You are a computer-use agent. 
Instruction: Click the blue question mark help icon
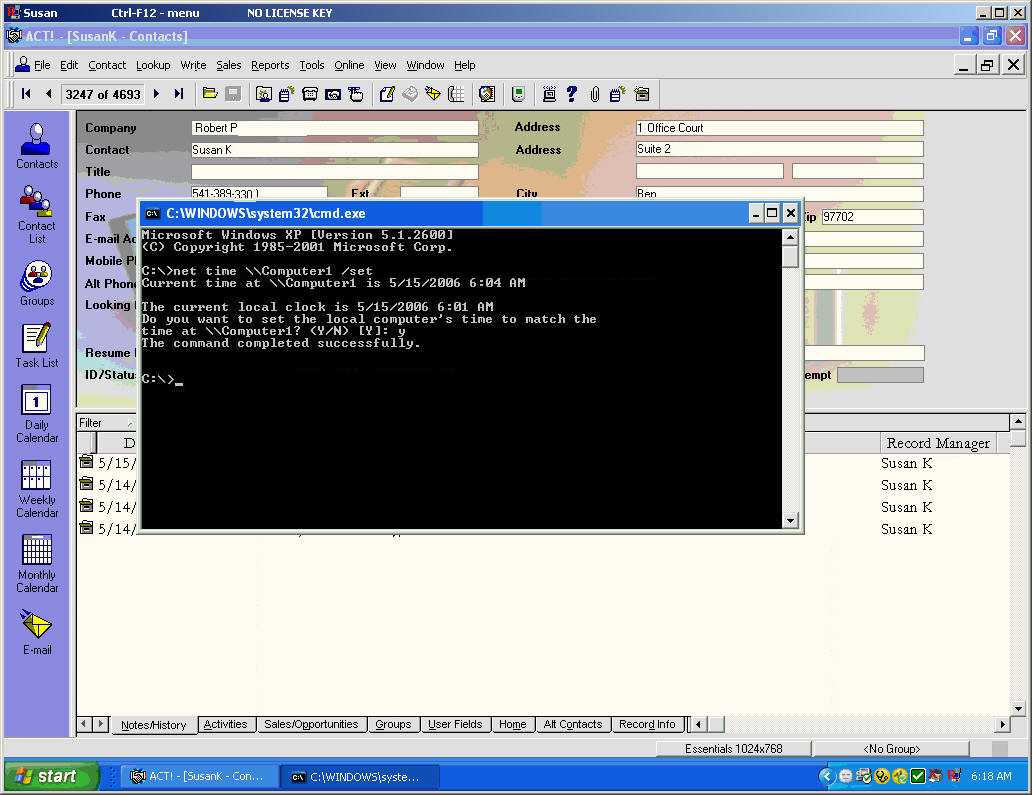(571, 94)
